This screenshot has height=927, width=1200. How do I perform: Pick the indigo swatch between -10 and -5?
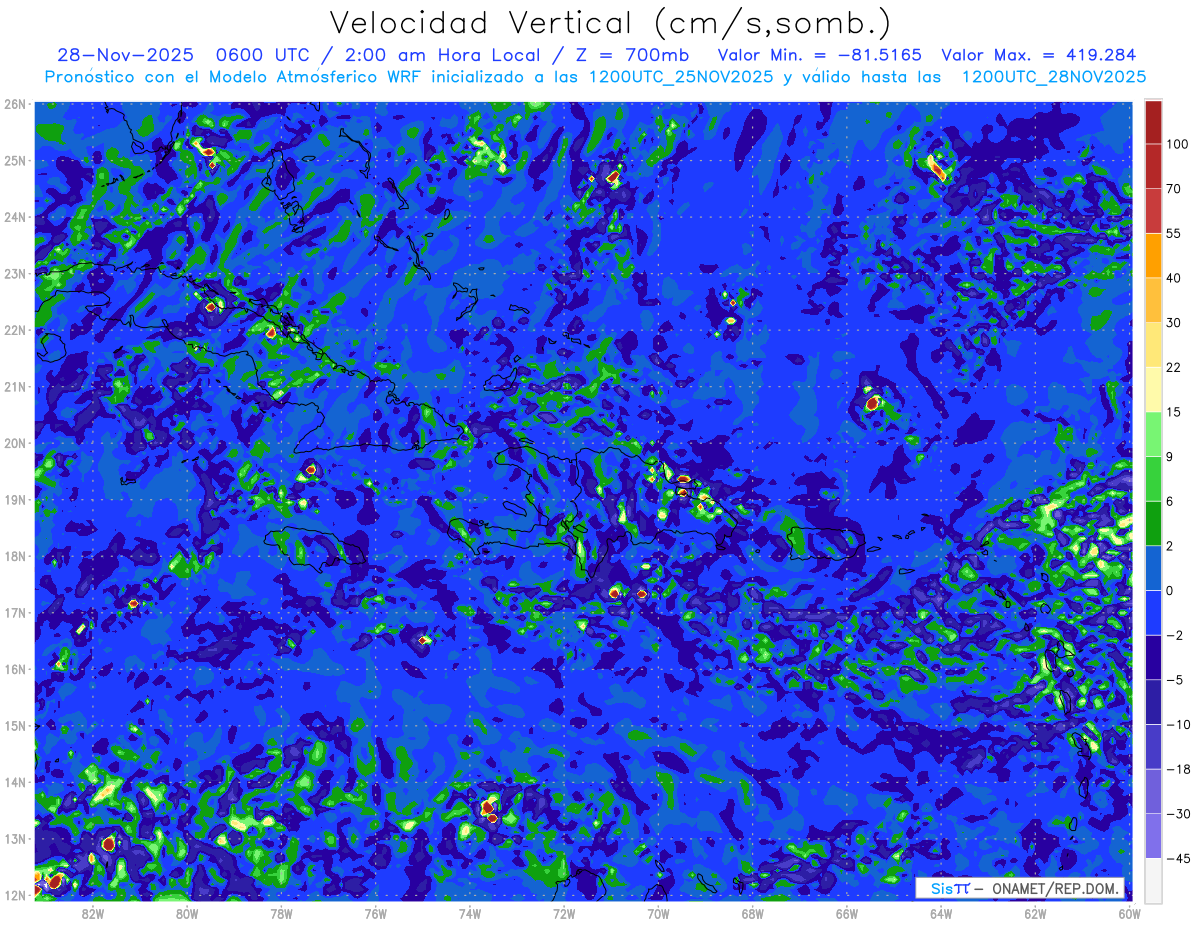point(1153,702)
